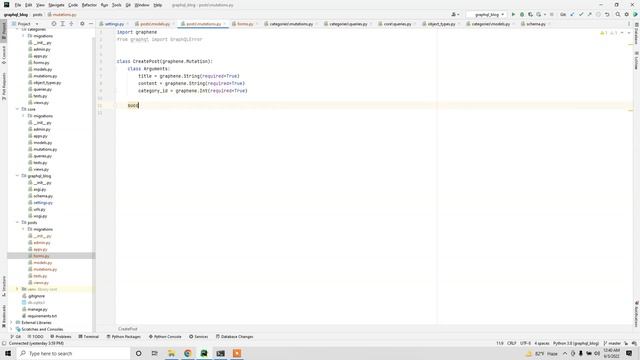Switch to the schema.py editor tab
Image resolution: width=640 pixels, height=360 pixels.
[536, 24]
